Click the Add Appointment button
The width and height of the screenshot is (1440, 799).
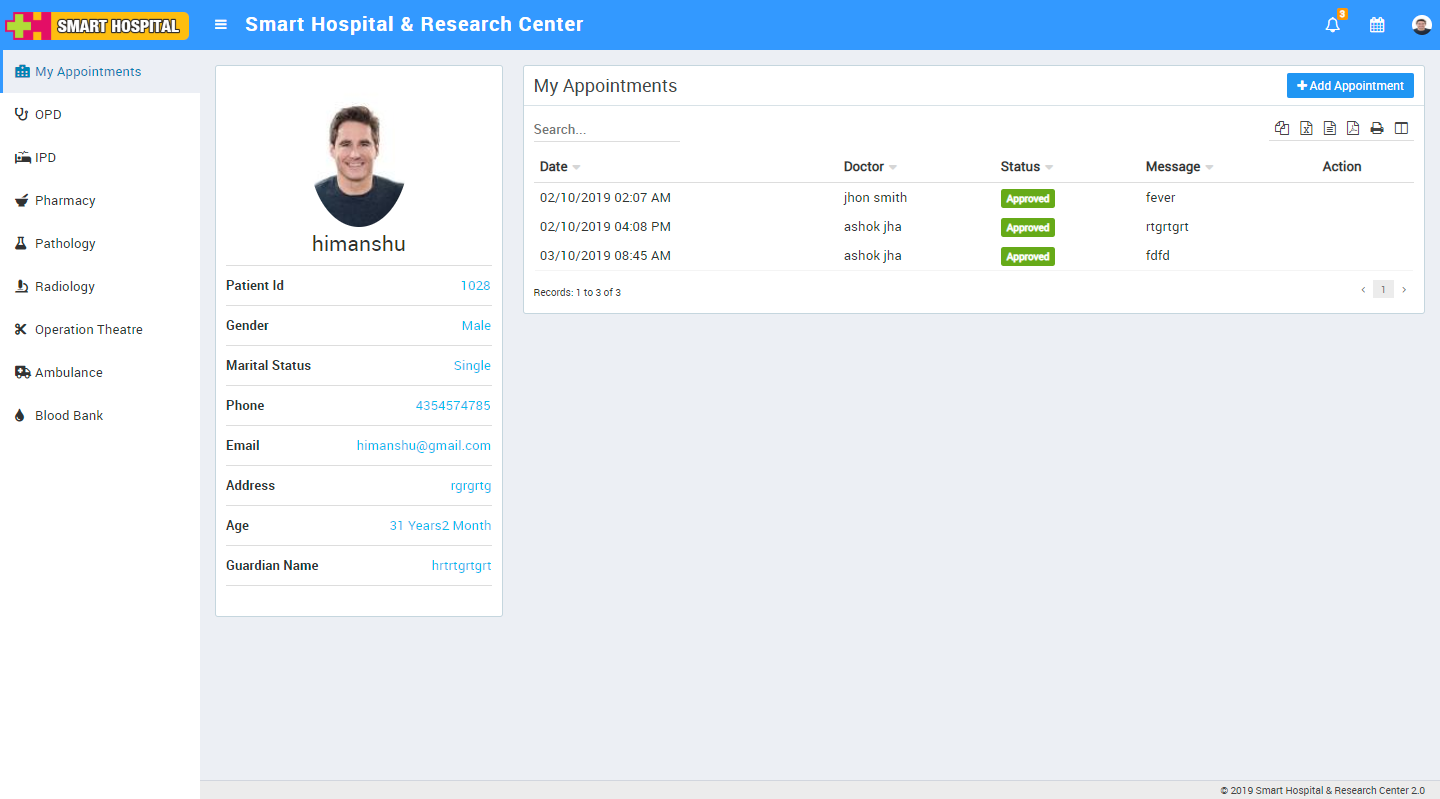coord(1350,86)
